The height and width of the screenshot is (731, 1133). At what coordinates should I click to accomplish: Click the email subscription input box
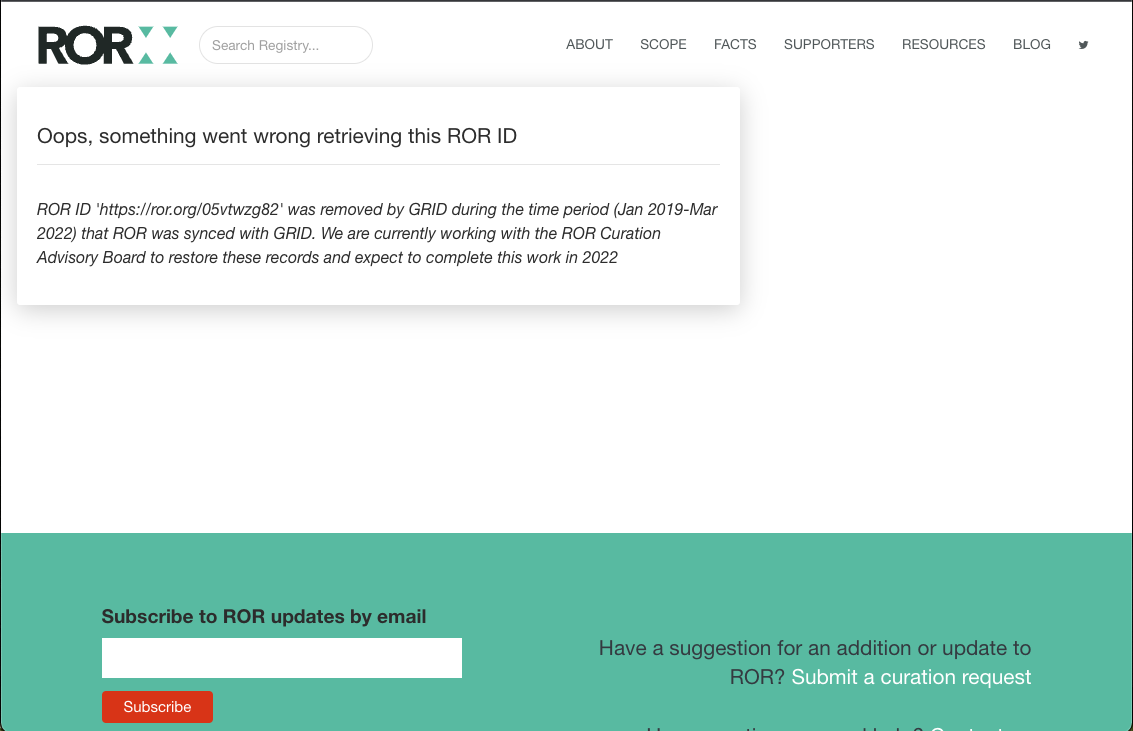[282, 657]
